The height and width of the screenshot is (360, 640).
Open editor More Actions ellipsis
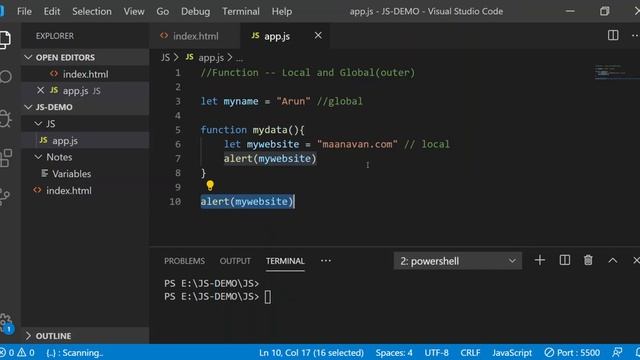point(635,36)
